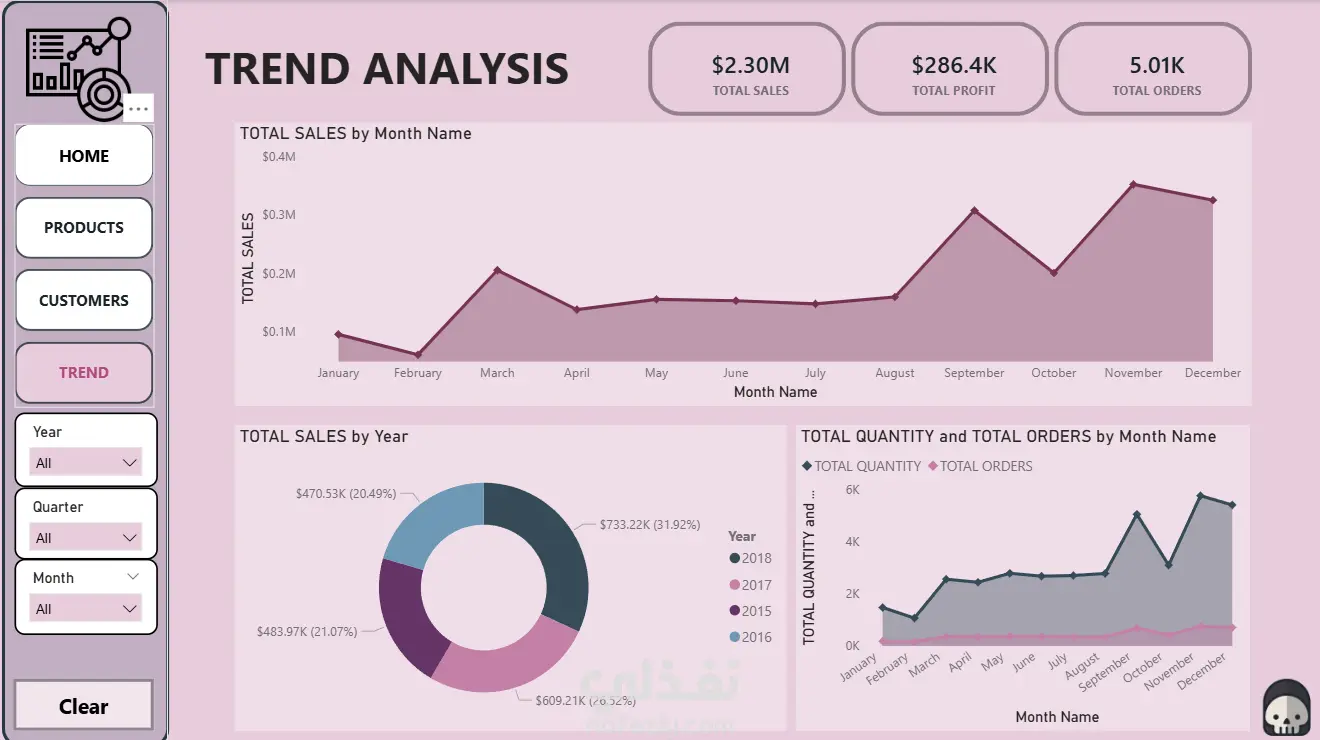Select the TREND navigation button

pyautogui.click(x=84, y=373)
